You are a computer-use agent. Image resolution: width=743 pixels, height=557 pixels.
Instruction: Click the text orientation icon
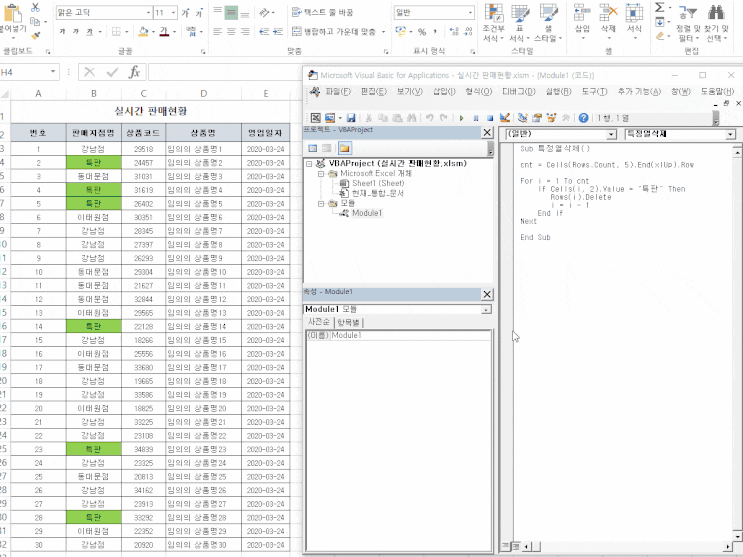(265, 12)
